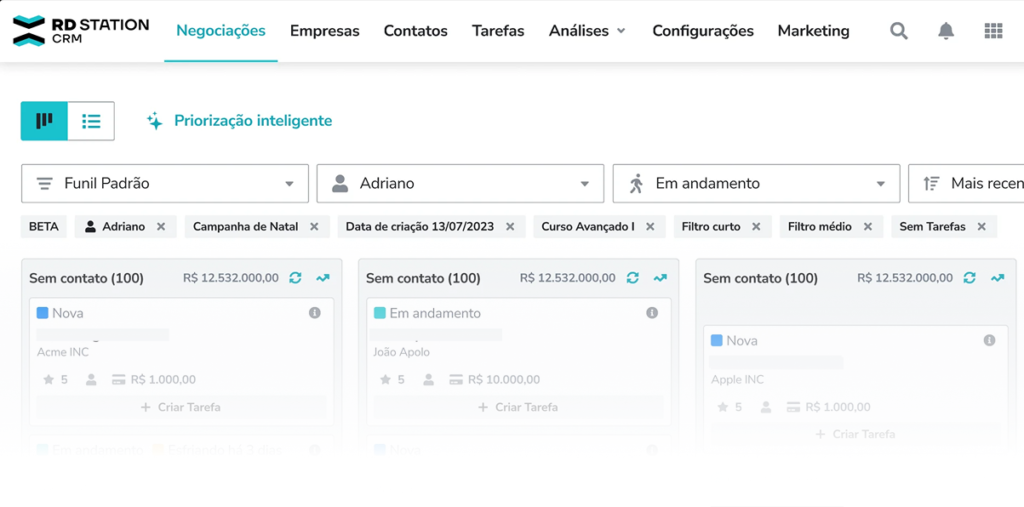This screenshot has width=1024, height=507.
Task: Click the notifications bell icon
Action: point(946,31)
